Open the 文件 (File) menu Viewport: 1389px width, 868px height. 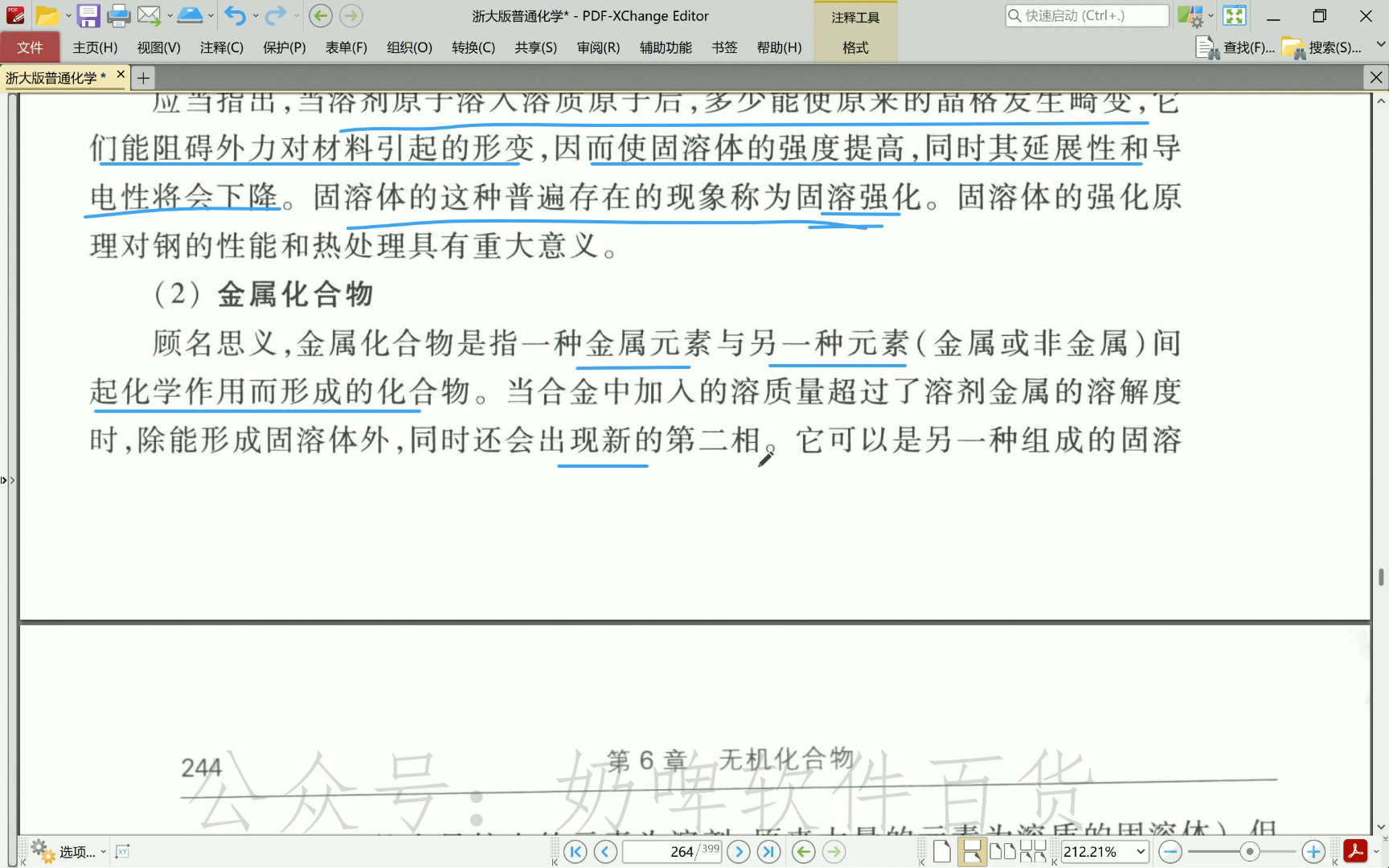[x=30, y=47]
